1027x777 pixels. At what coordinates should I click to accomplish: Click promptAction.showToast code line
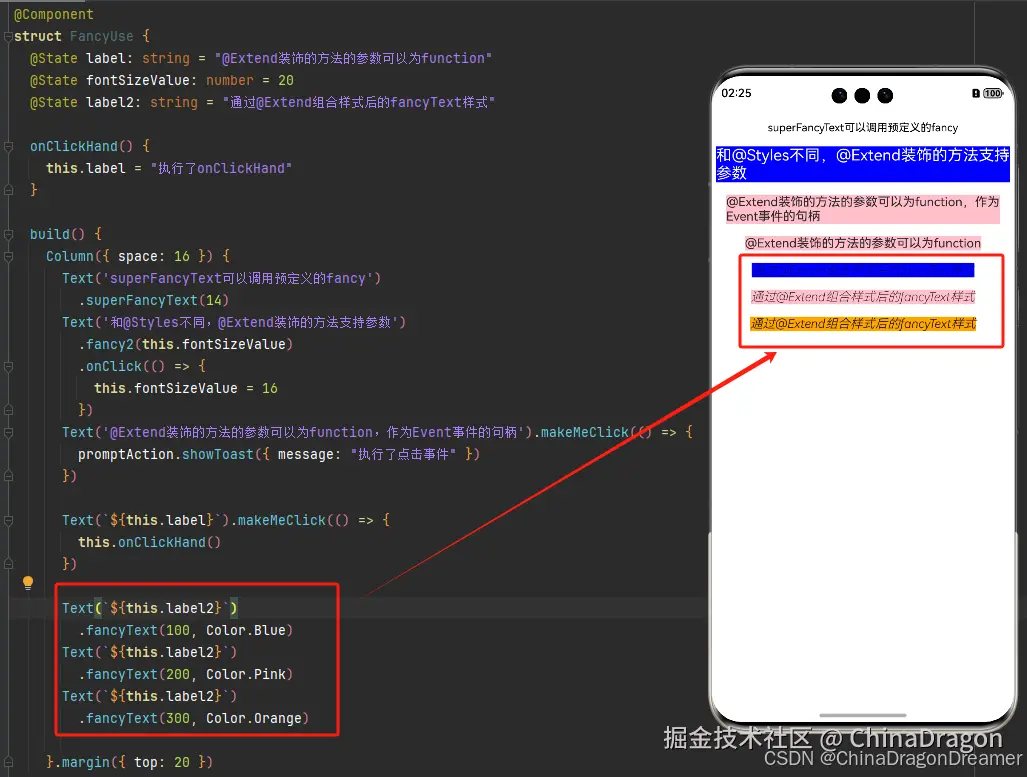tap(279, 454)
